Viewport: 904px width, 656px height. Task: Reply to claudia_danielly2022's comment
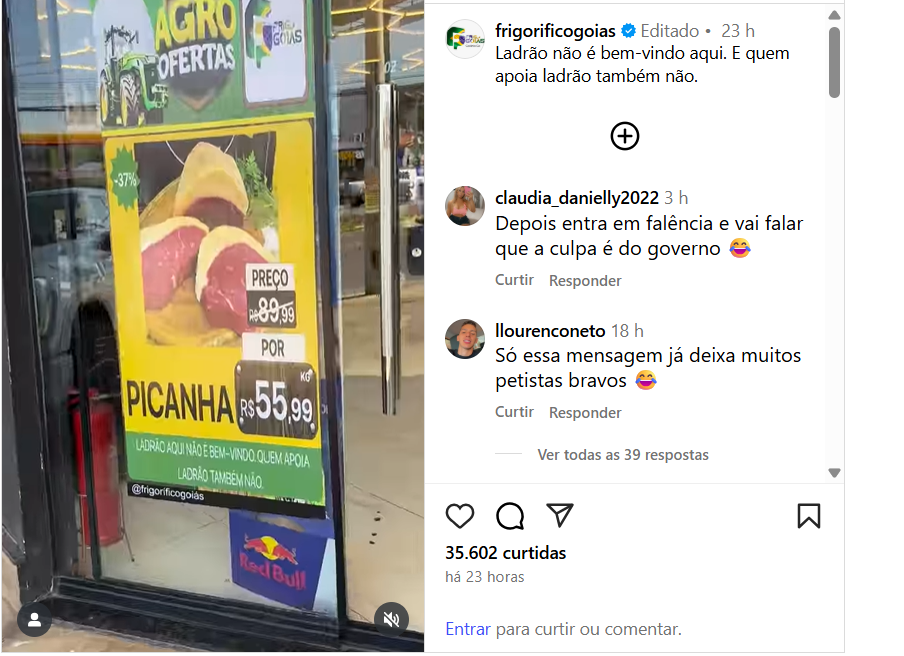(x=585, y=281)
